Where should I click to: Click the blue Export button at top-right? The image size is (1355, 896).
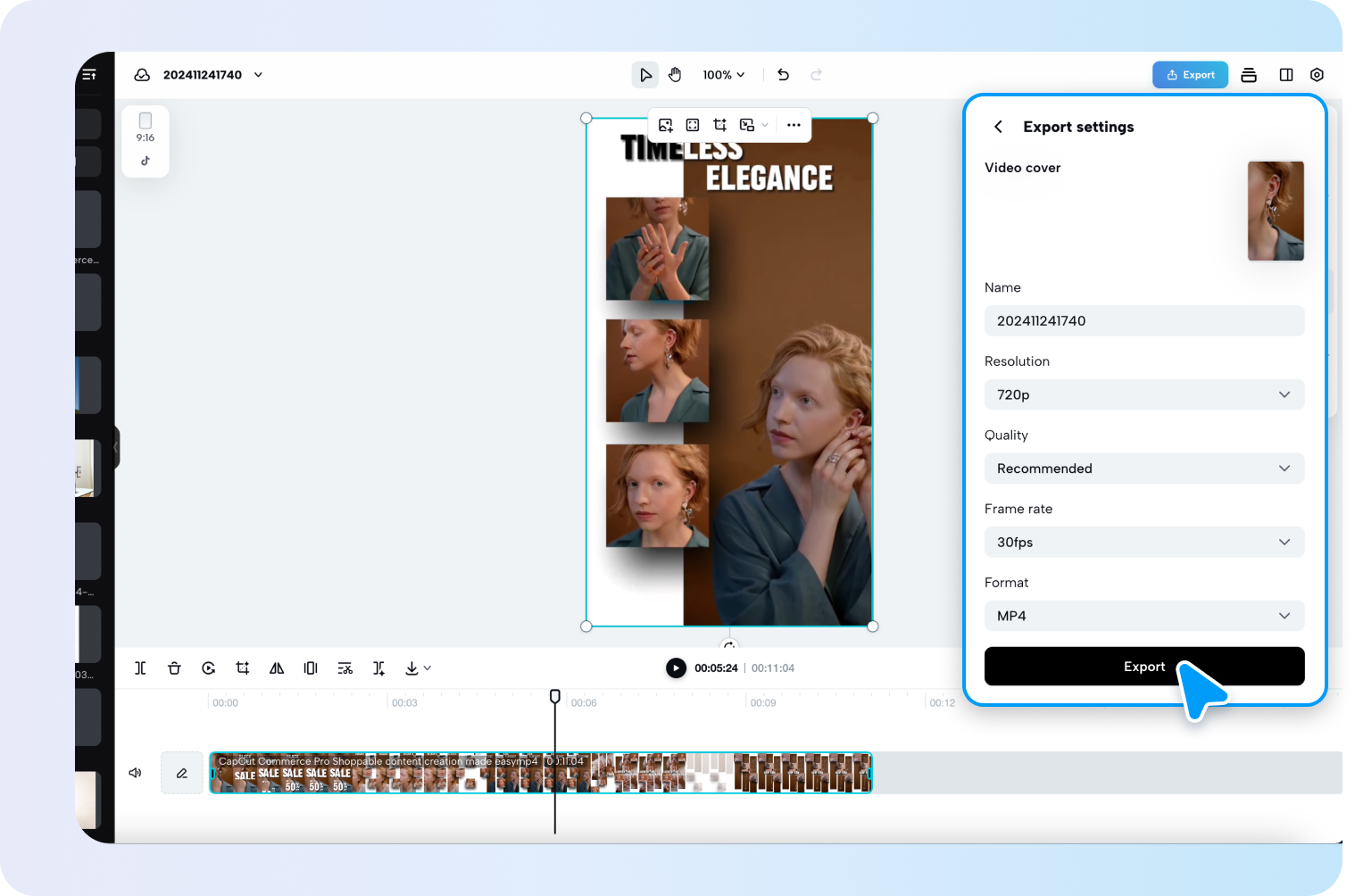1190,75
